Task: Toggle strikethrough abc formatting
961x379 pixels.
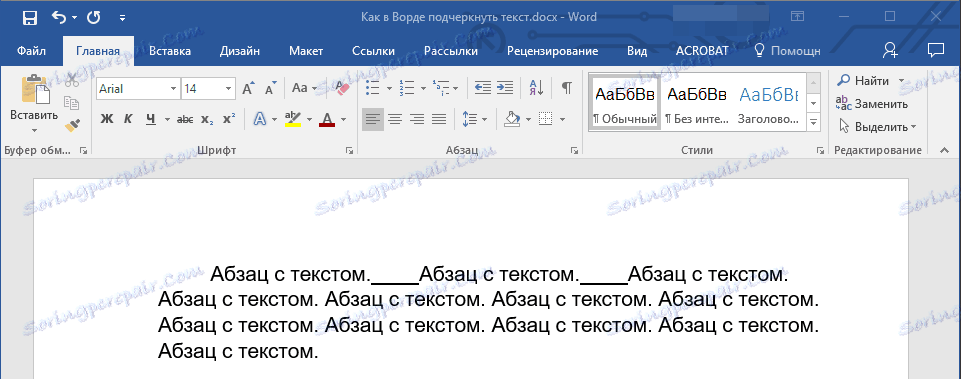Action: coord(185,119)
